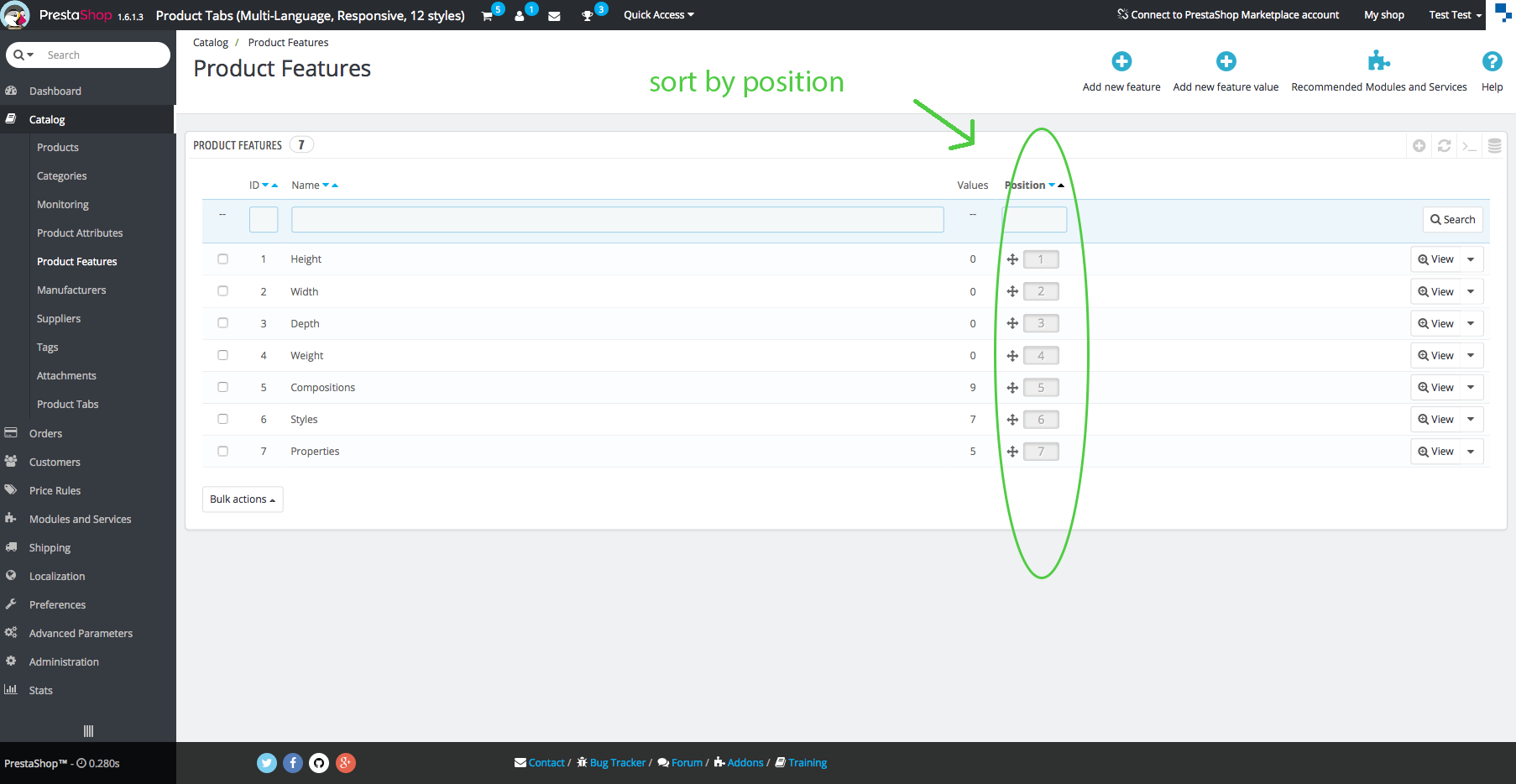Viewport: 1516px width, 784px height.
Task: Open Product Attributes in sidebar
Action: 80,233
